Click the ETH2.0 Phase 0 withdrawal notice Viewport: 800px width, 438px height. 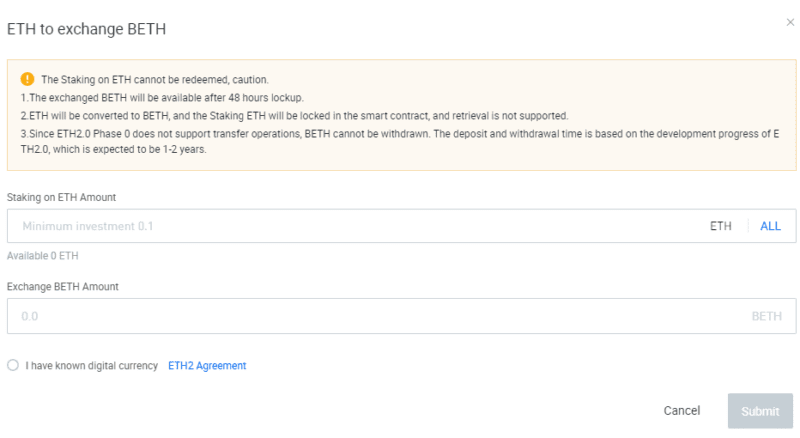tap(400, 141)
